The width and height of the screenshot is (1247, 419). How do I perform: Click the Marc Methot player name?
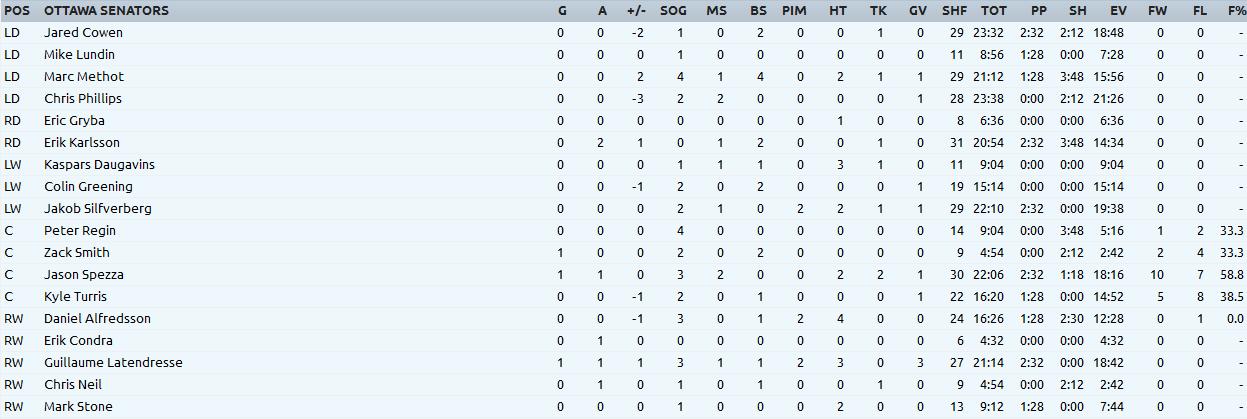[x=84, y=76]
